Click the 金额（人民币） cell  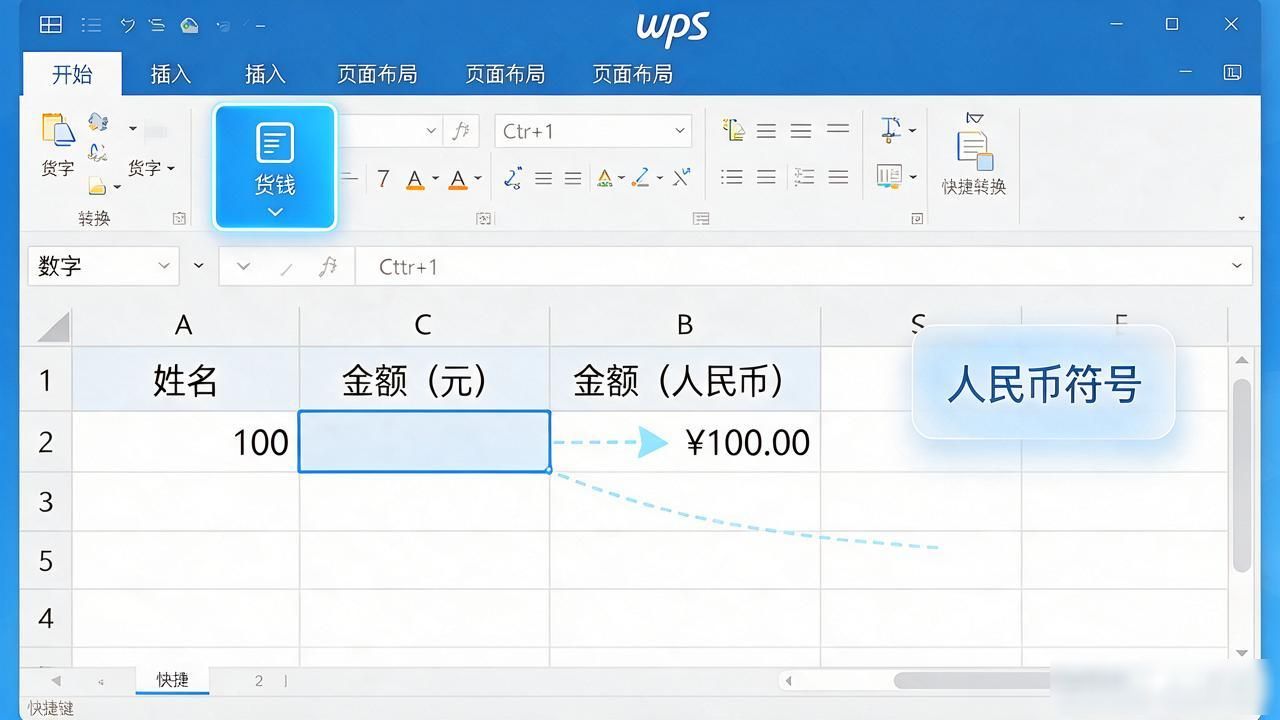point(685,380)
